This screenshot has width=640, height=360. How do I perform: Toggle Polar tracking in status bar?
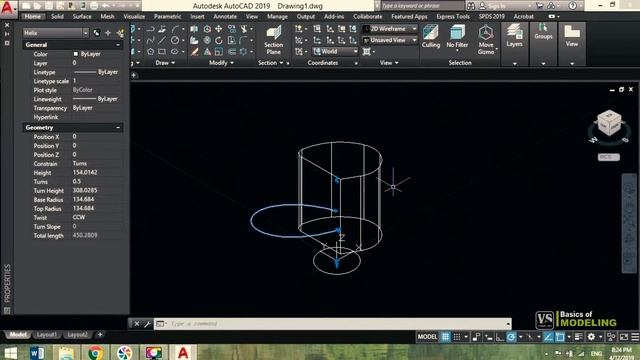(511, 337)
